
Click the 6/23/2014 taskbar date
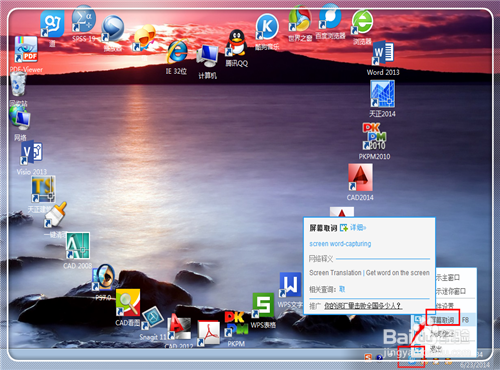475,365
